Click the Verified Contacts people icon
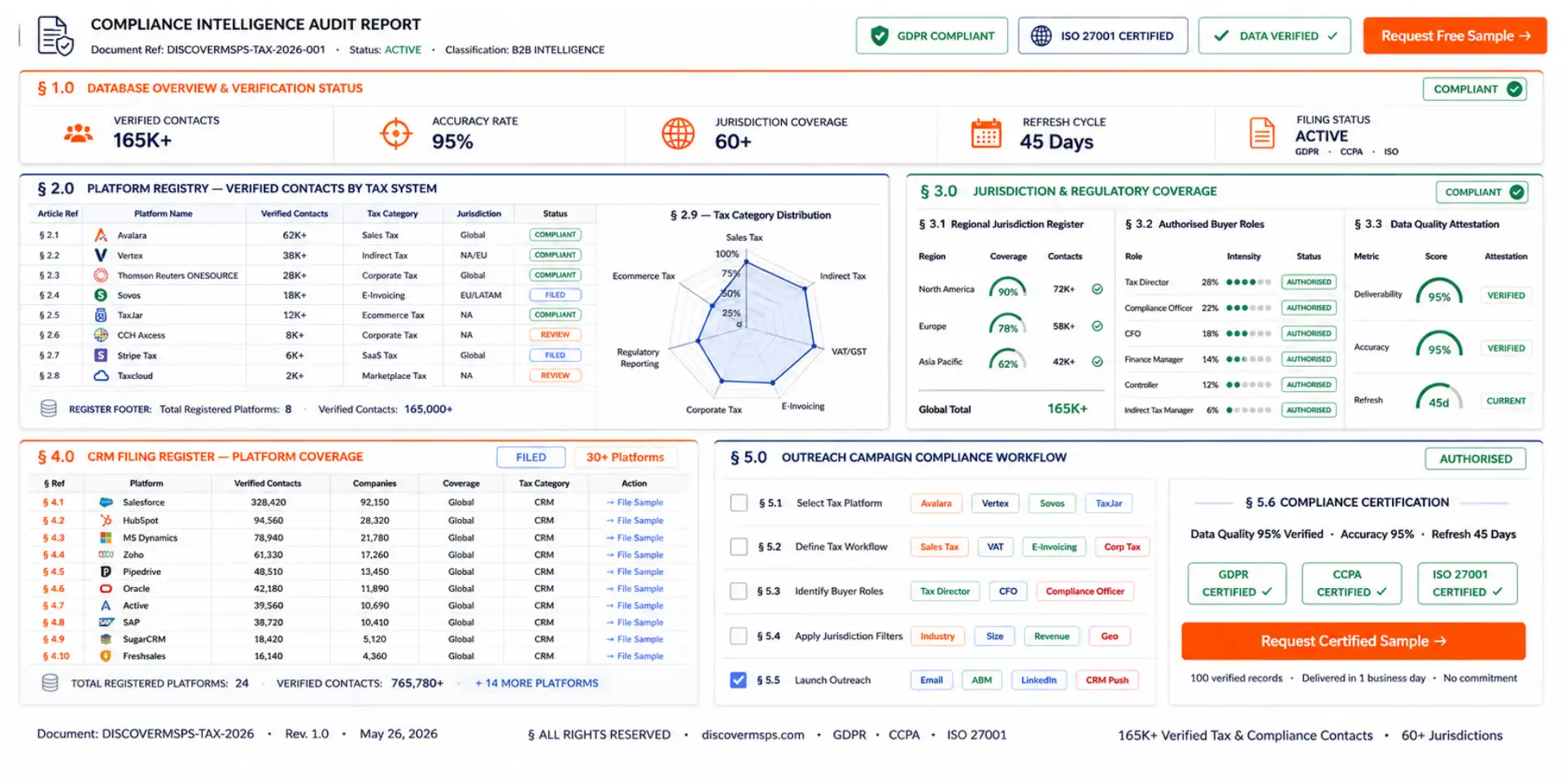This screenshot has width=1562, height=784. [x=78, y=133]
